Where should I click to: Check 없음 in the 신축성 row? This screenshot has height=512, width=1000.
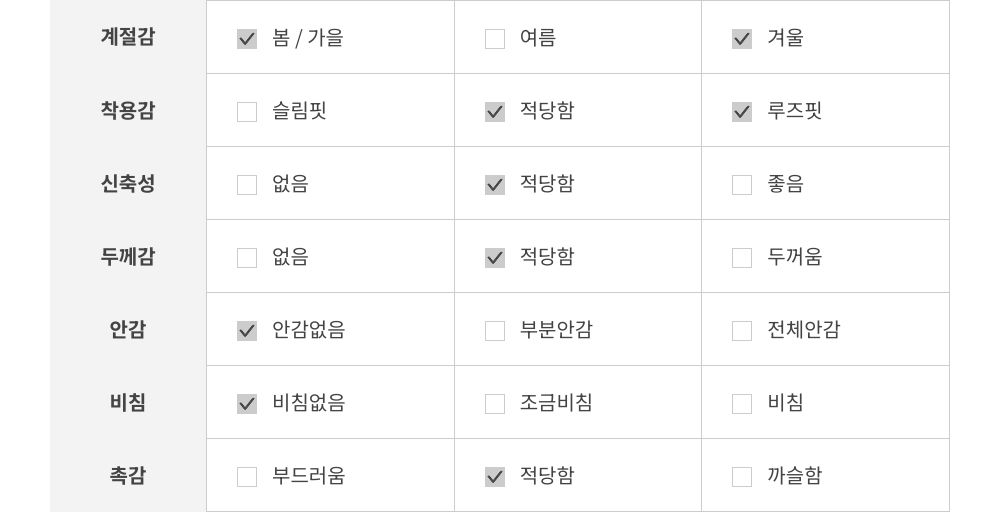click(247, 185)
